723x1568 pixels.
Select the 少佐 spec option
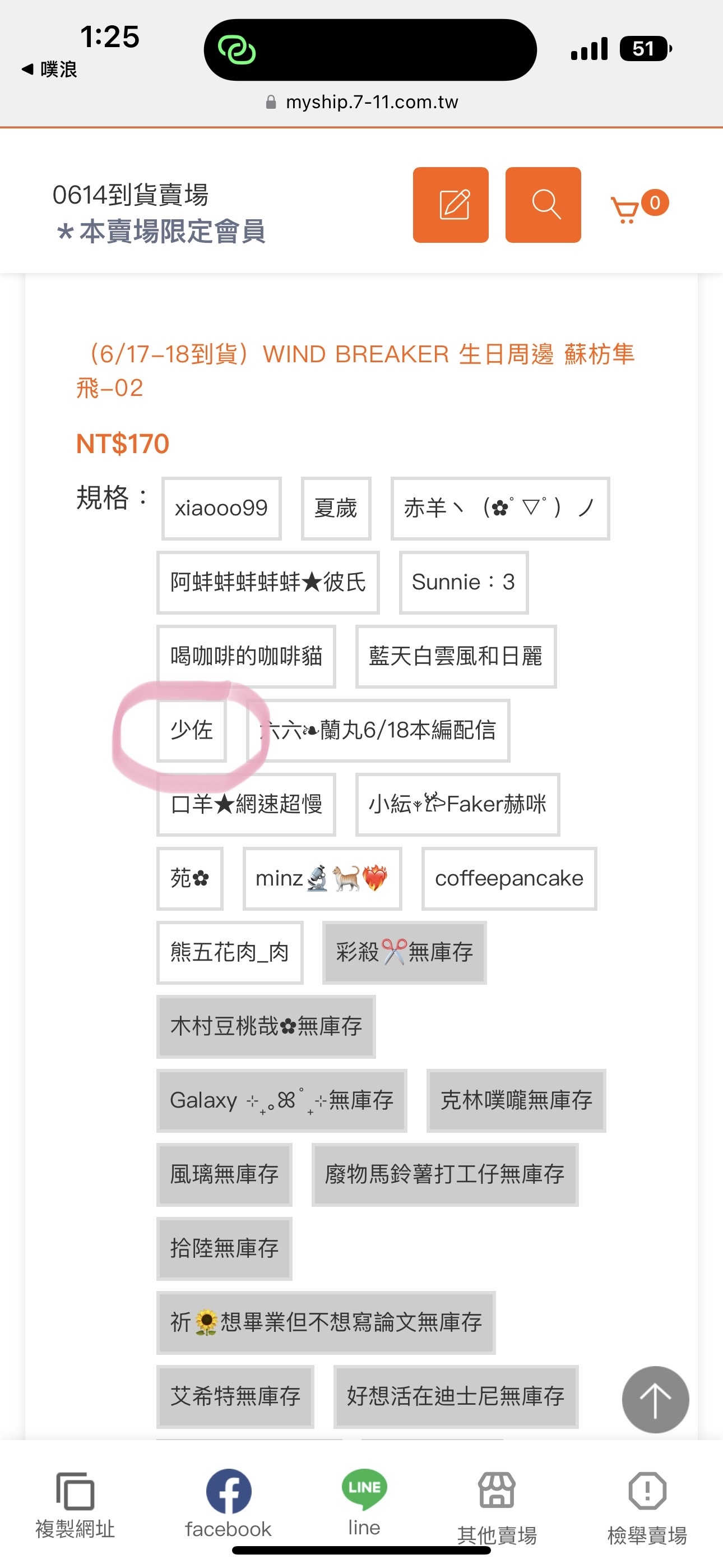[192, 730]
